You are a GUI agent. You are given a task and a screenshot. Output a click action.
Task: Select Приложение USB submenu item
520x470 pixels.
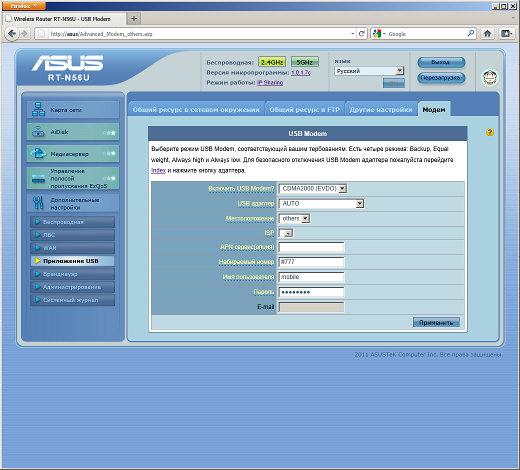(73, 261)
